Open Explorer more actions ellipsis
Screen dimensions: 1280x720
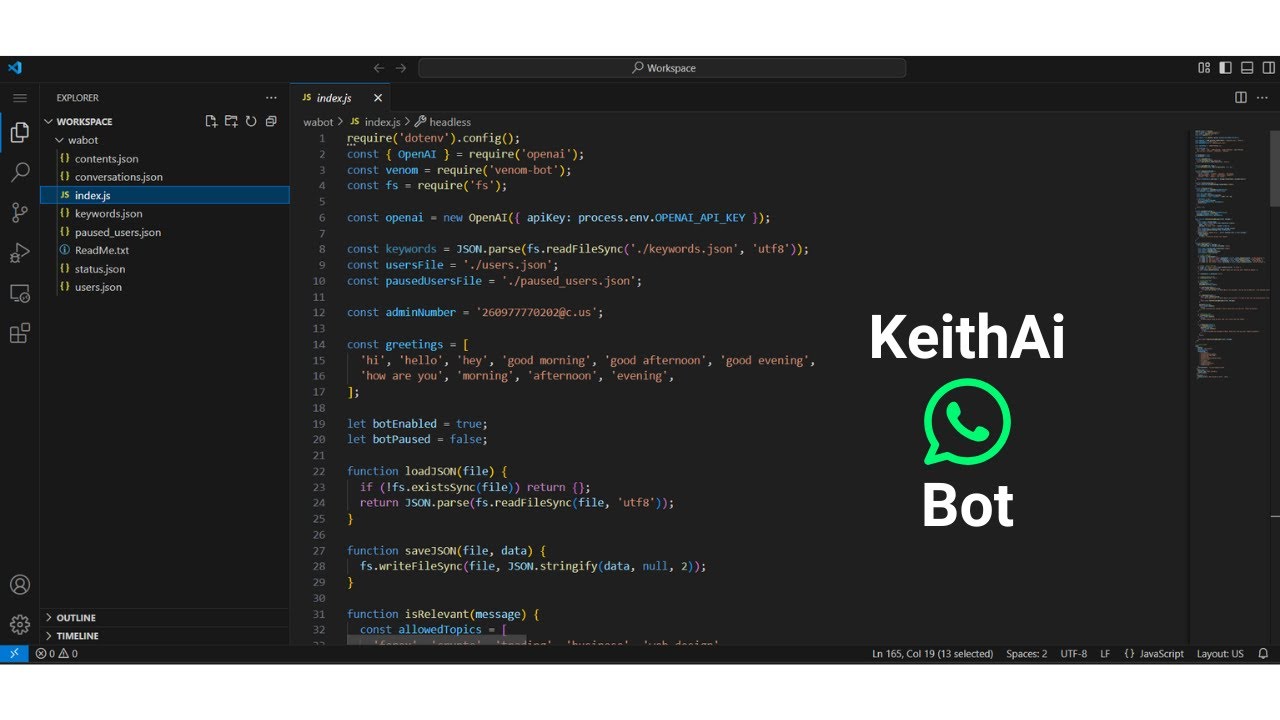271,98
